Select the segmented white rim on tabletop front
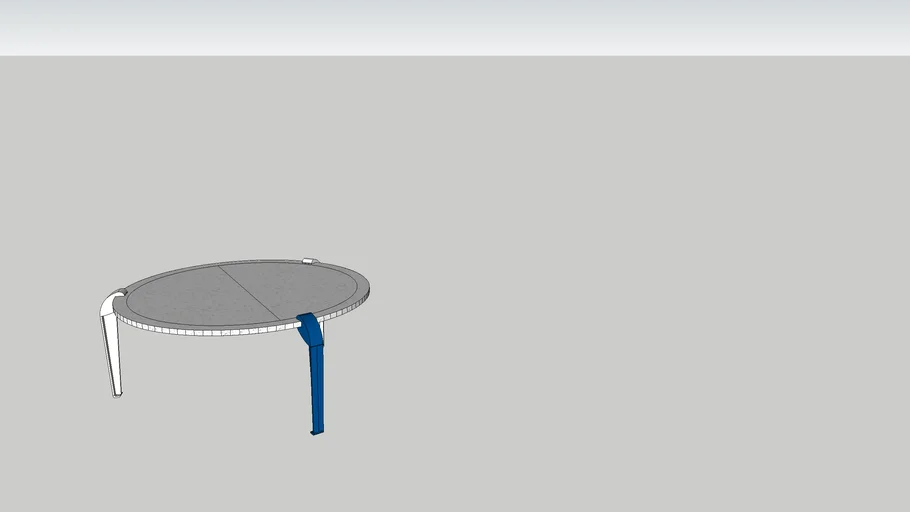The width and height of the screenshot is (910, 512). [x=200, y=330]
